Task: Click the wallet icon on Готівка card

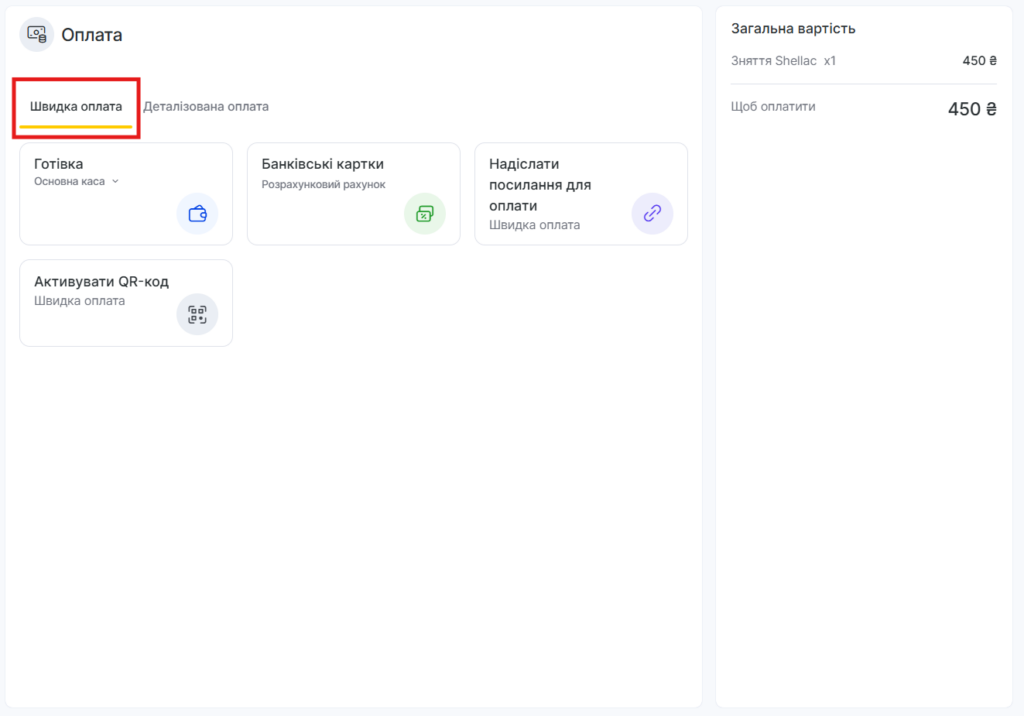Action: click(197, 213)
